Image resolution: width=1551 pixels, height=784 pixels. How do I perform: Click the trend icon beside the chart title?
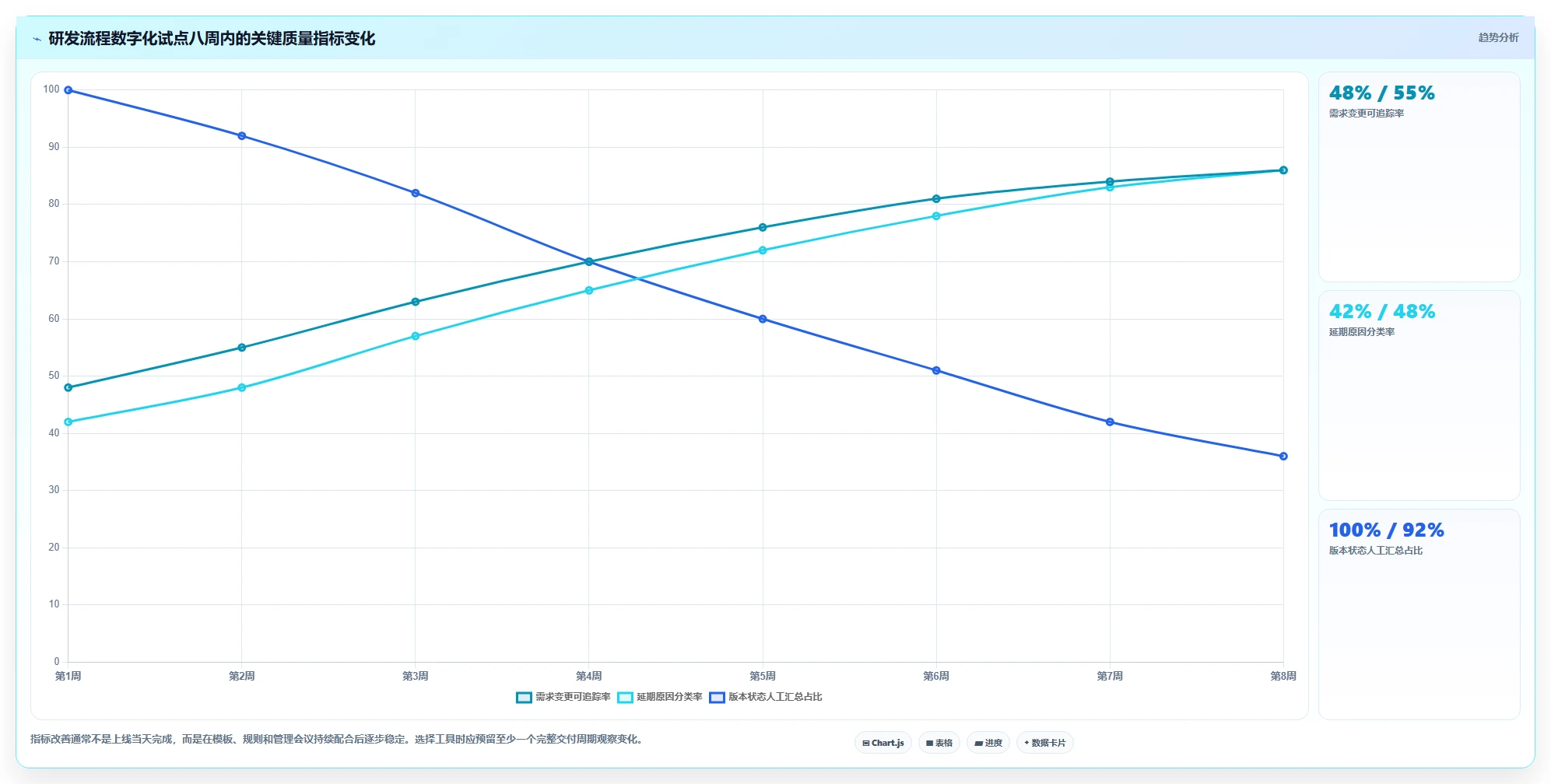37,39
